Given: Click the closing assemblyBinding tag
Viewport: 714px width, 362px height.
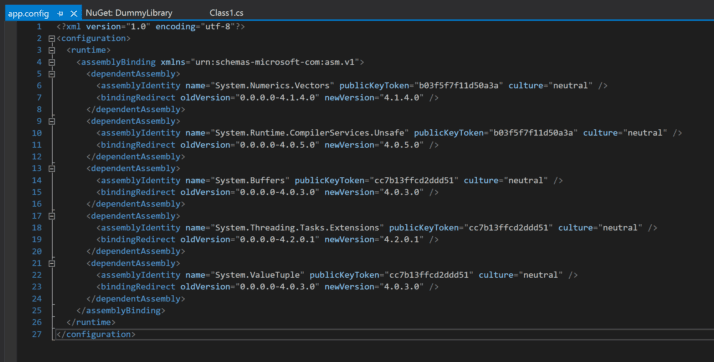Looking at the screenshot, I should tap(121, 311).
